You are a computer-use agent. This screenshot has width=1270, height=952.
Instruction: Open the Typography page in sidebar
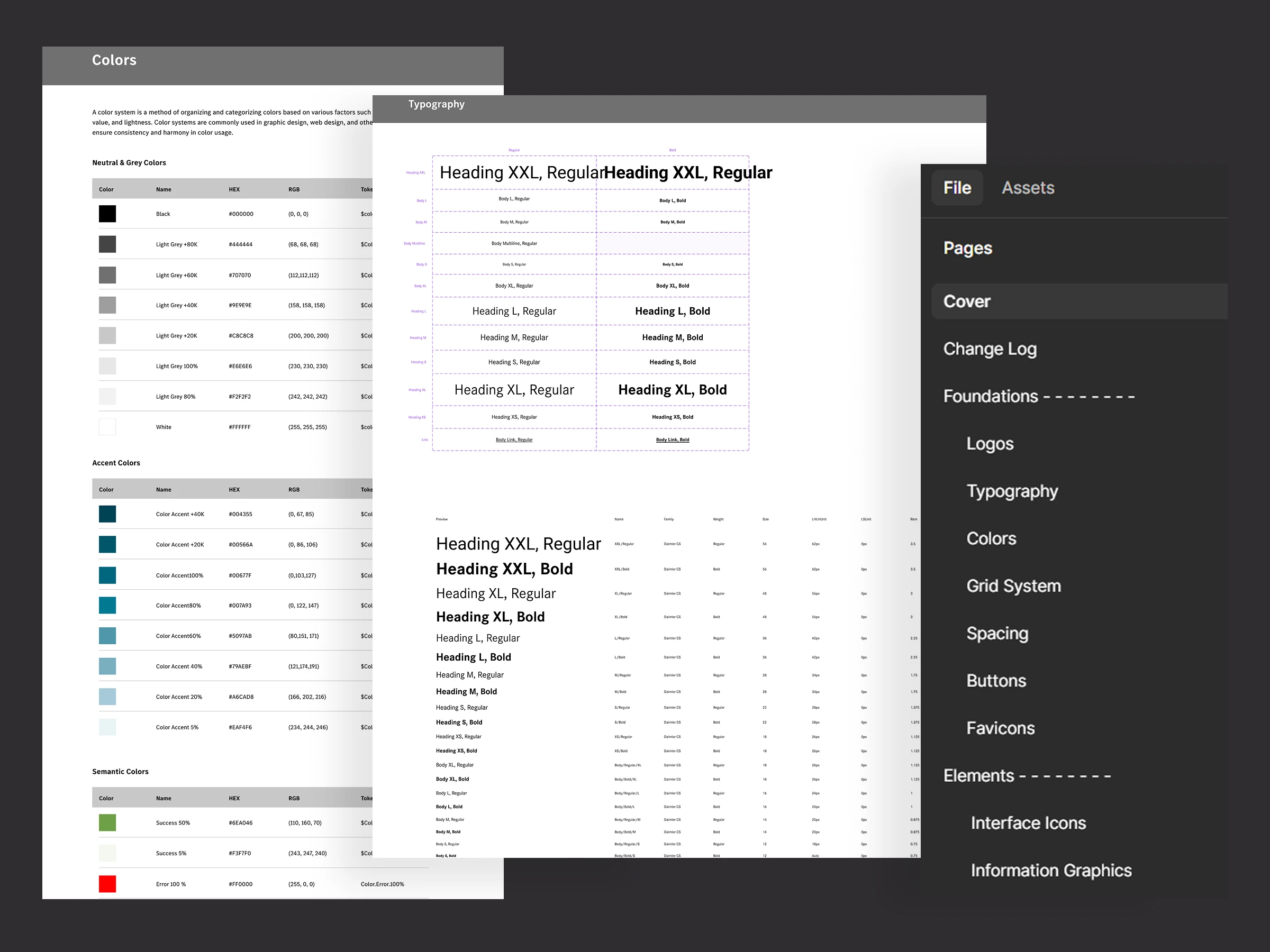tap(1012, 491)
